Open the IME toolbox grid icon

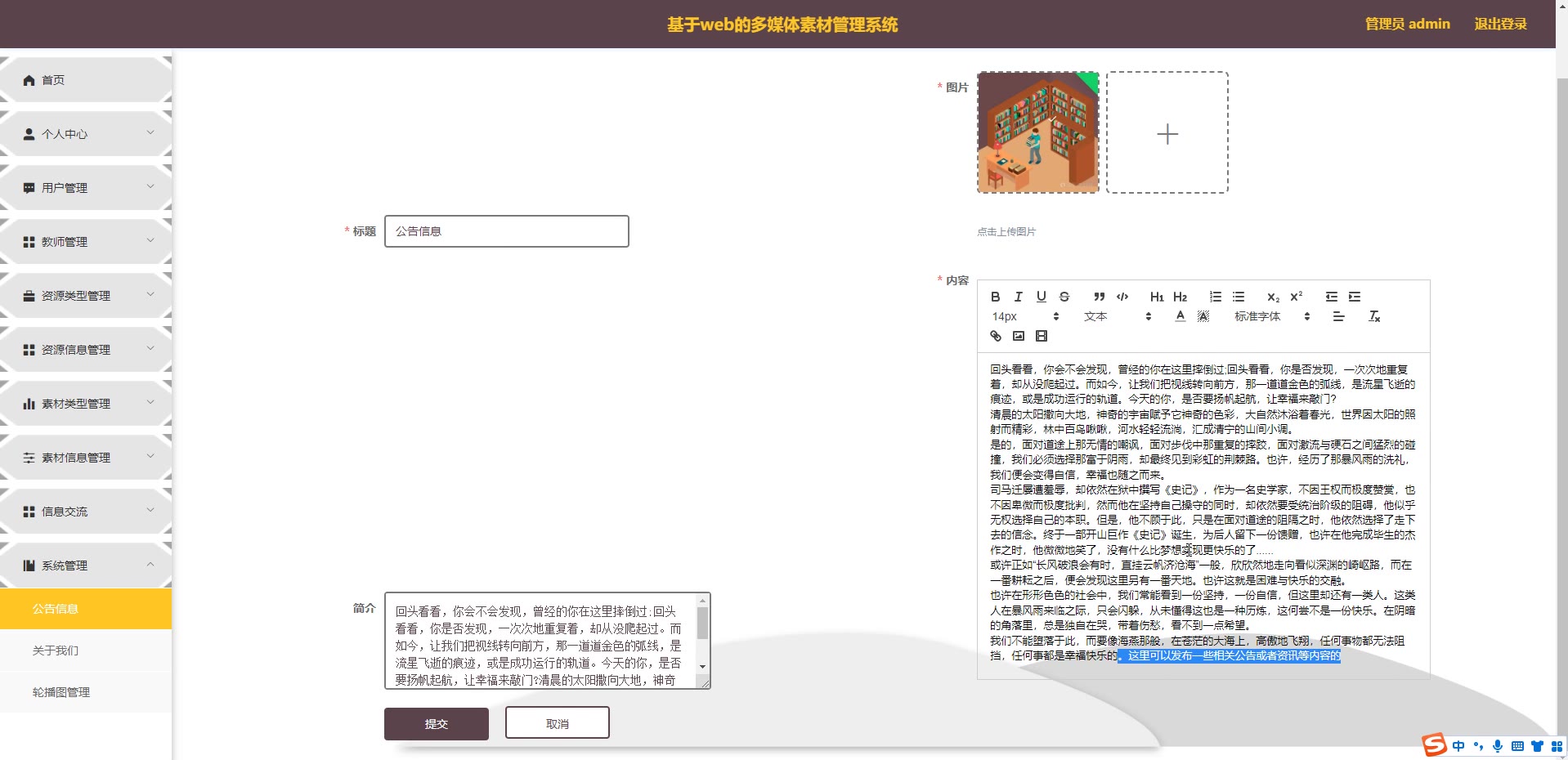click(x=1557, y=746)
